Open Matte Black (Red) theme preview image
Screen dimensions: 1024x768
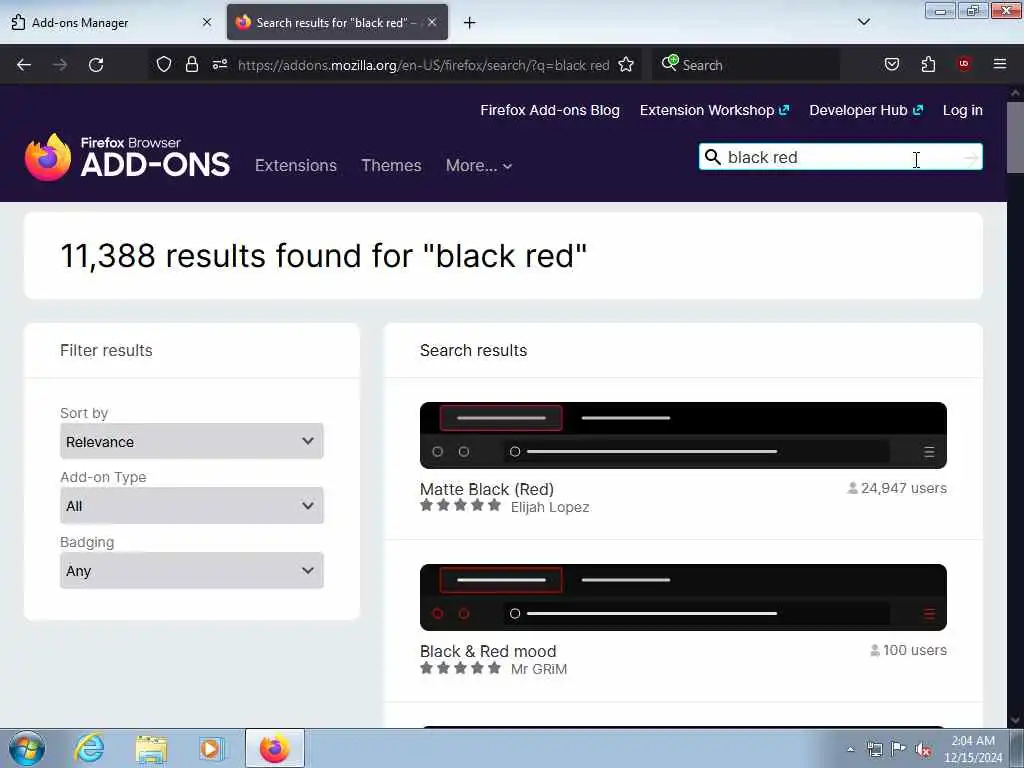coord(683,436)
